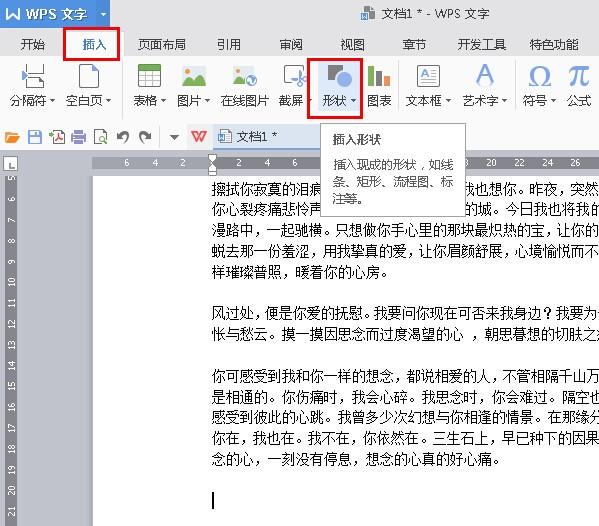The width and height of the screenshot is (599, 526).
Task: Open the quick access toolbar customize arrow
Action: coord(174,137)
